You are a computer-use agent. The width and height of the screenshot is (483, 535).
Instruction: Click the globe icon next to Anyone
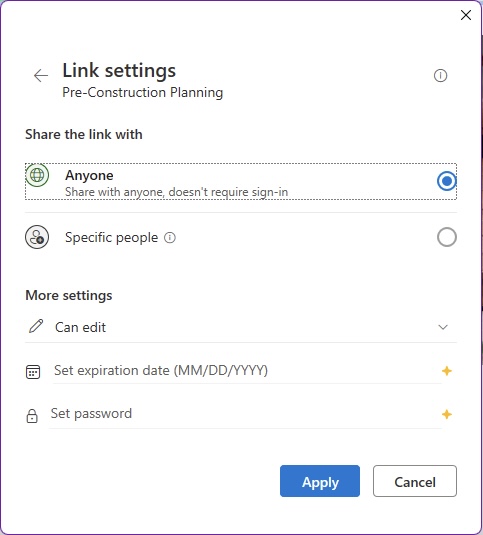click(x=37, y=175)
